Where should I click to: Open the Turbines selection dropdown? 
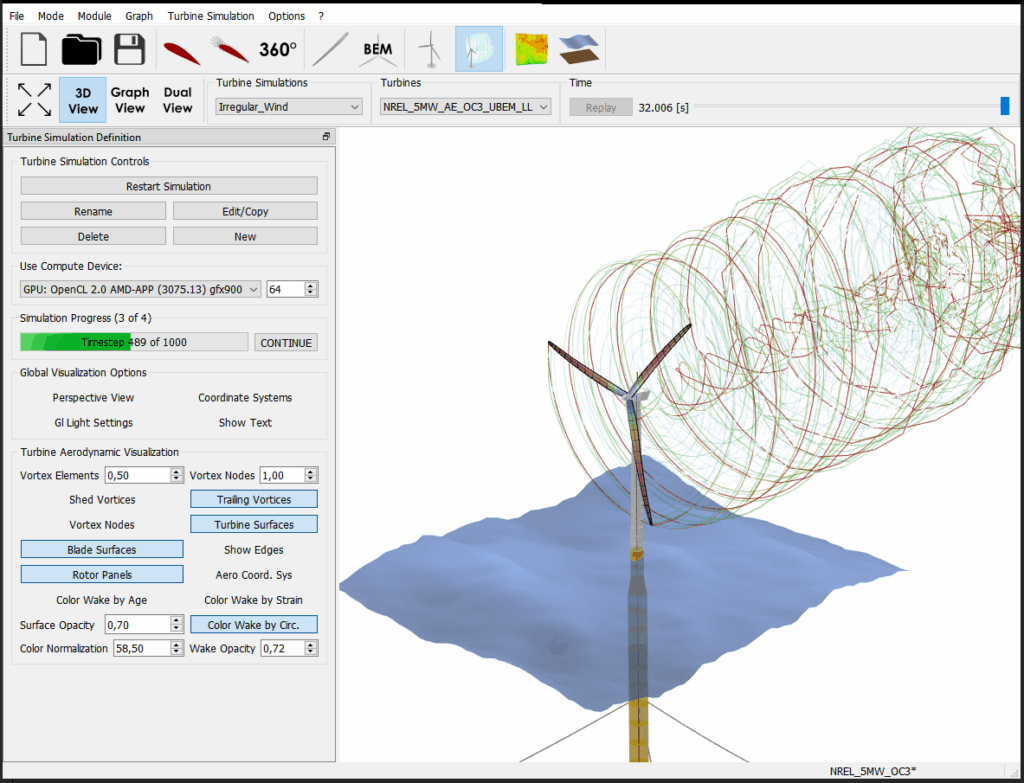pos(466,107)
